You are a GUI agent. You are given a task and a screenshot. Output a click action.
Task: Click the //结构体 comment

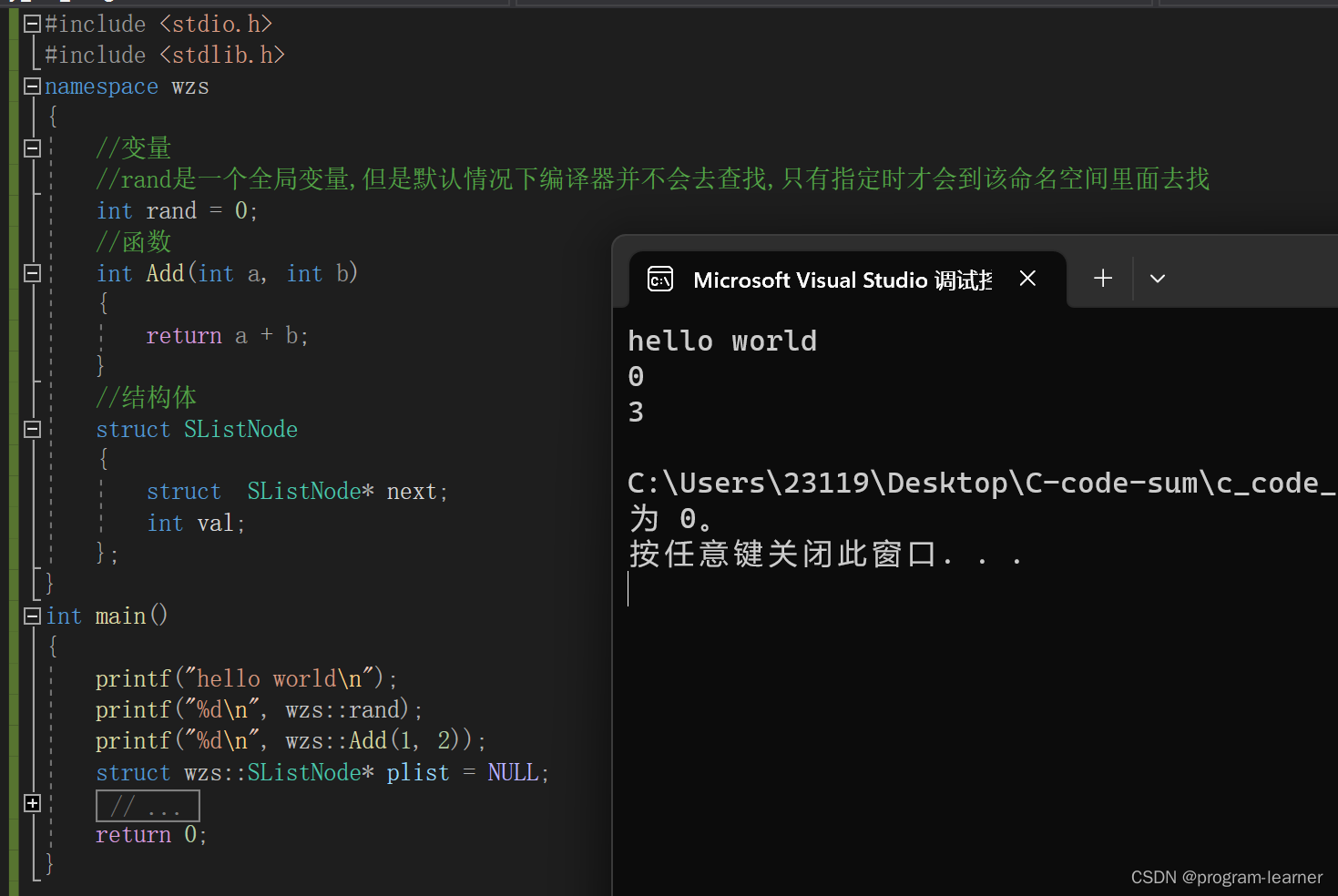click(x=147, y=398)
